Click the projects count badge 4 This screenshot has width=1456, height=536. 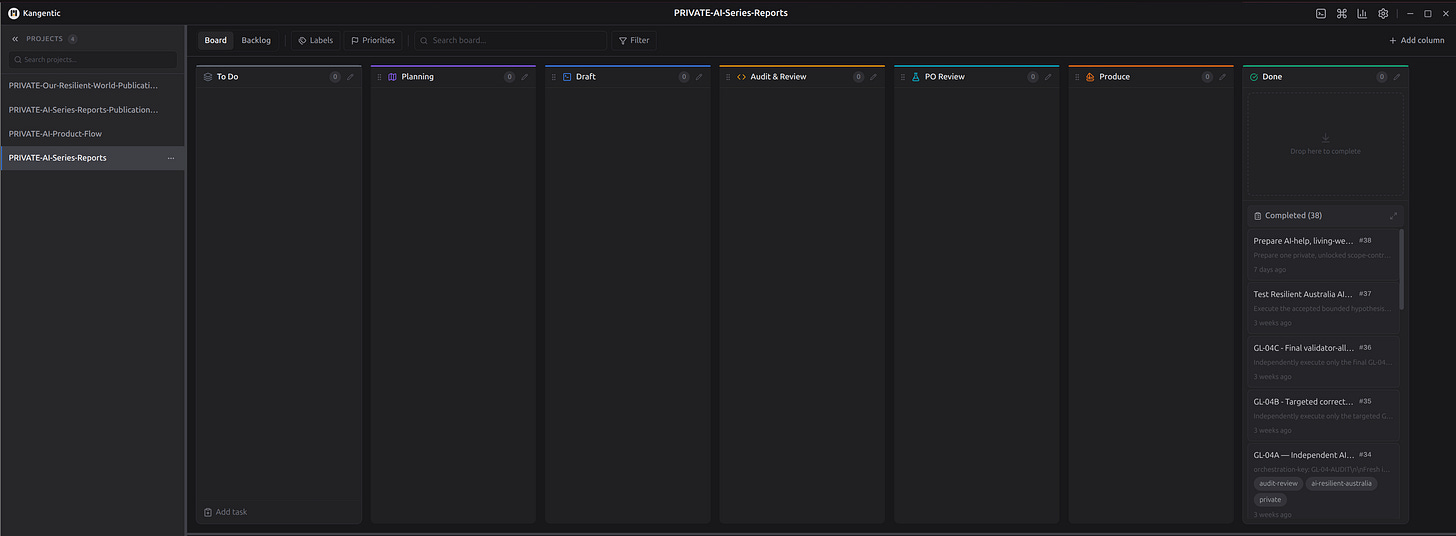pyautogui.click(x=72, y=39)
